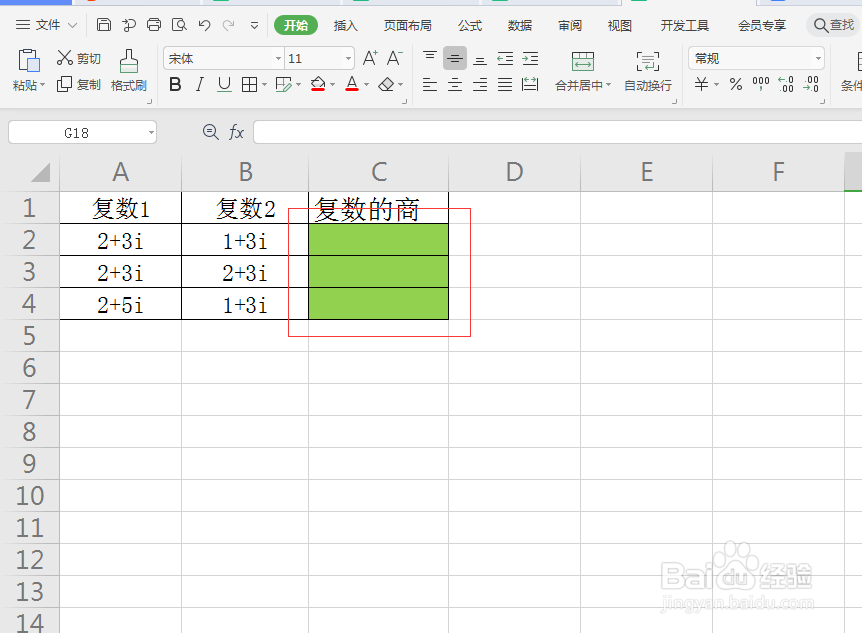Activate the Format Painter 格式刷
Viewport: 862px width, 633px height.
[x=129, y=70]
